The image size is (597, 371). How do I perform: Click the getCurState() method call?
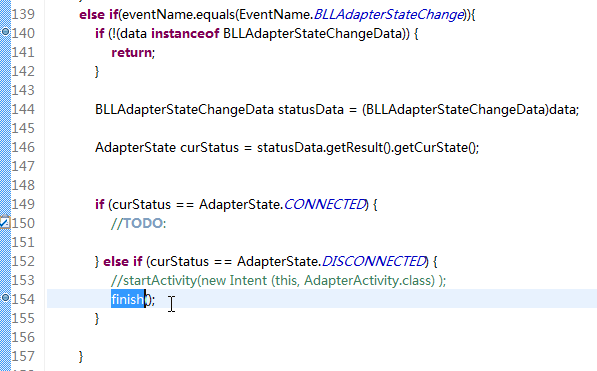(434, 147)
